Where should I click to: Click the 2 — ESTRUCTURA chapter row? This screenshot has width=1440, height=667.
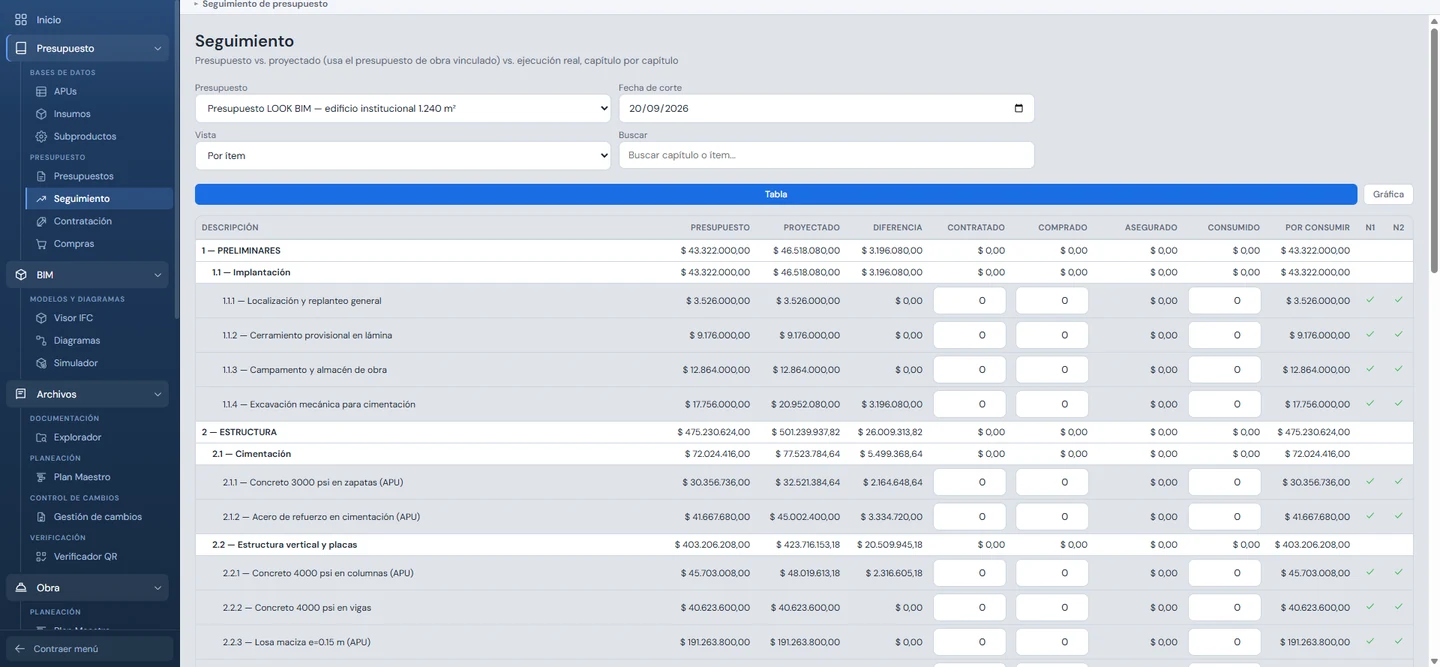point(804,433)
